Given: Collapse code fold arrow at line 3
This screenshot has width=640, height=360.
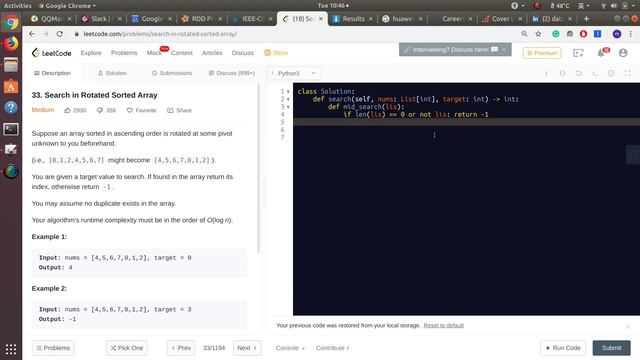Looking at the screenshot, I should tap(288, 107).
